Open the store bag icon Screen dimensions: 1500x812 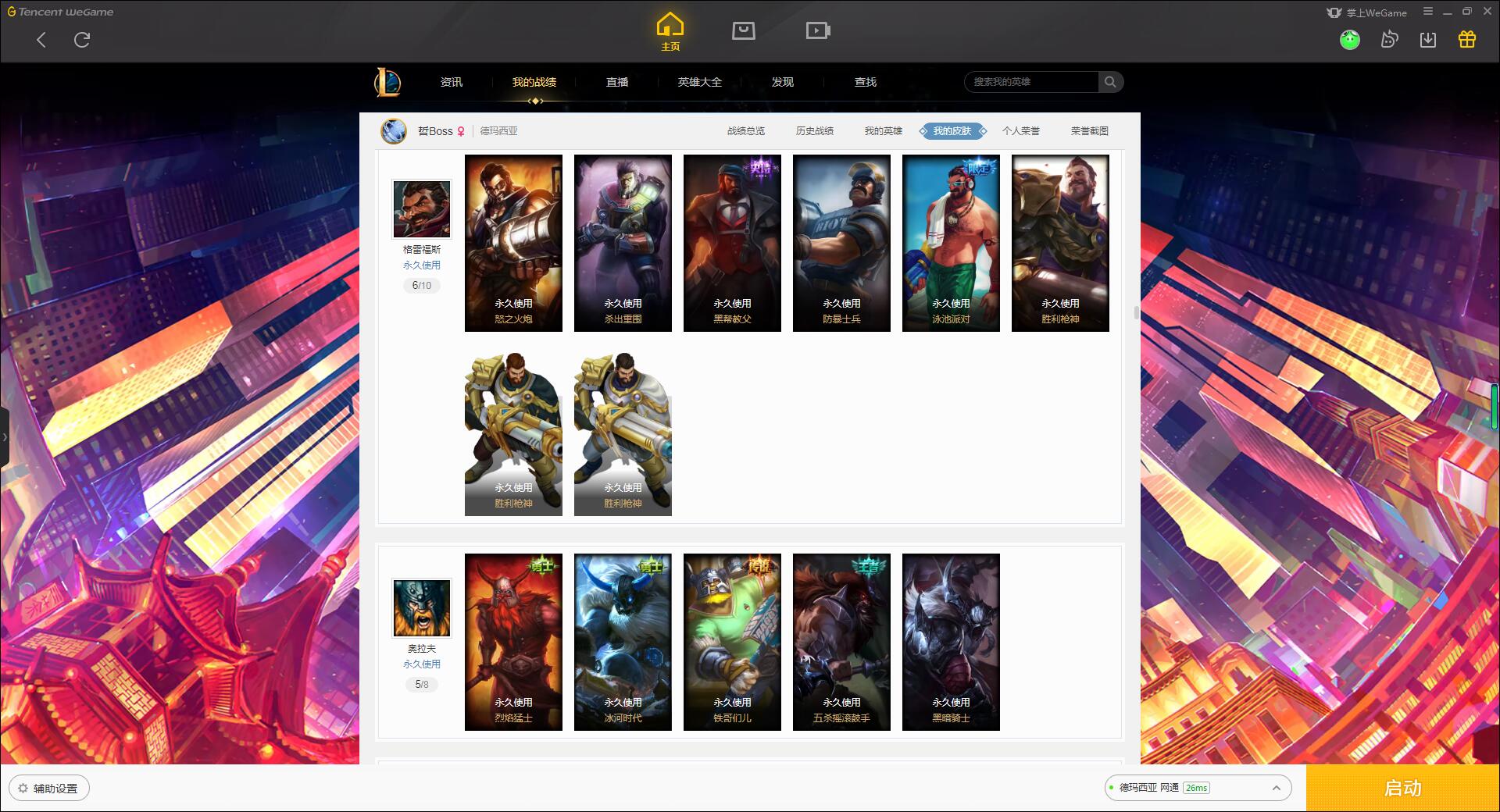coord(743,30)
